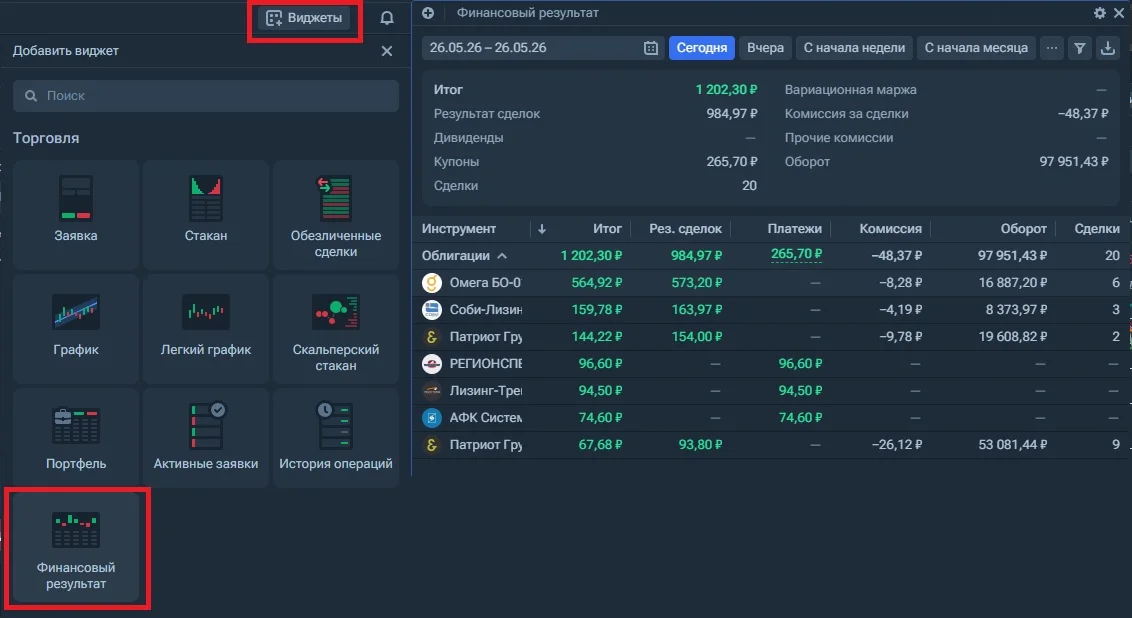Select the Сегодня period tab

coord(702,48)
